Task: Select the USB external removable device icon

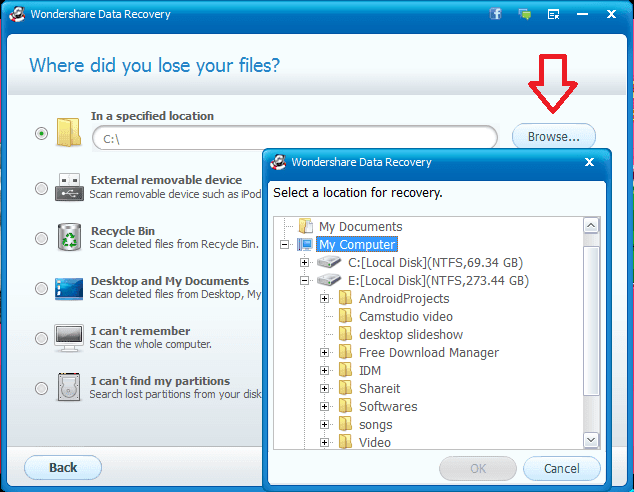Action: pyautogui.click(x=69, y=187)
